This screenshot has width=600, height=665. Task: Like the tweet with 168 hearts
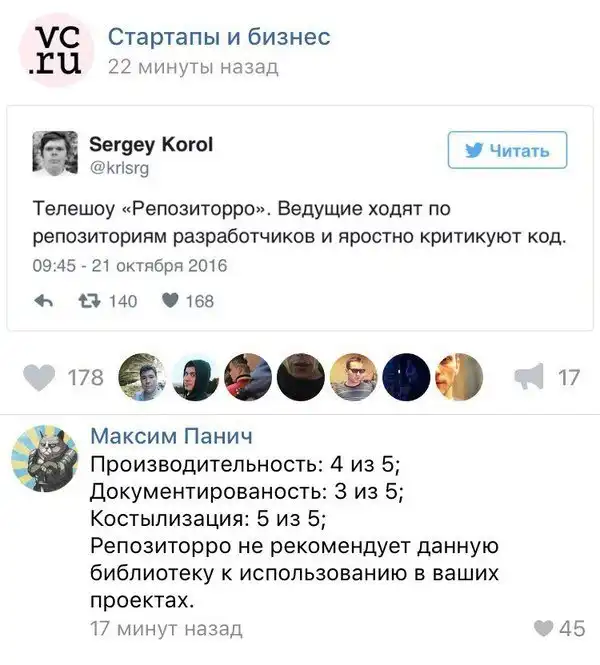[x=170, y=300]
